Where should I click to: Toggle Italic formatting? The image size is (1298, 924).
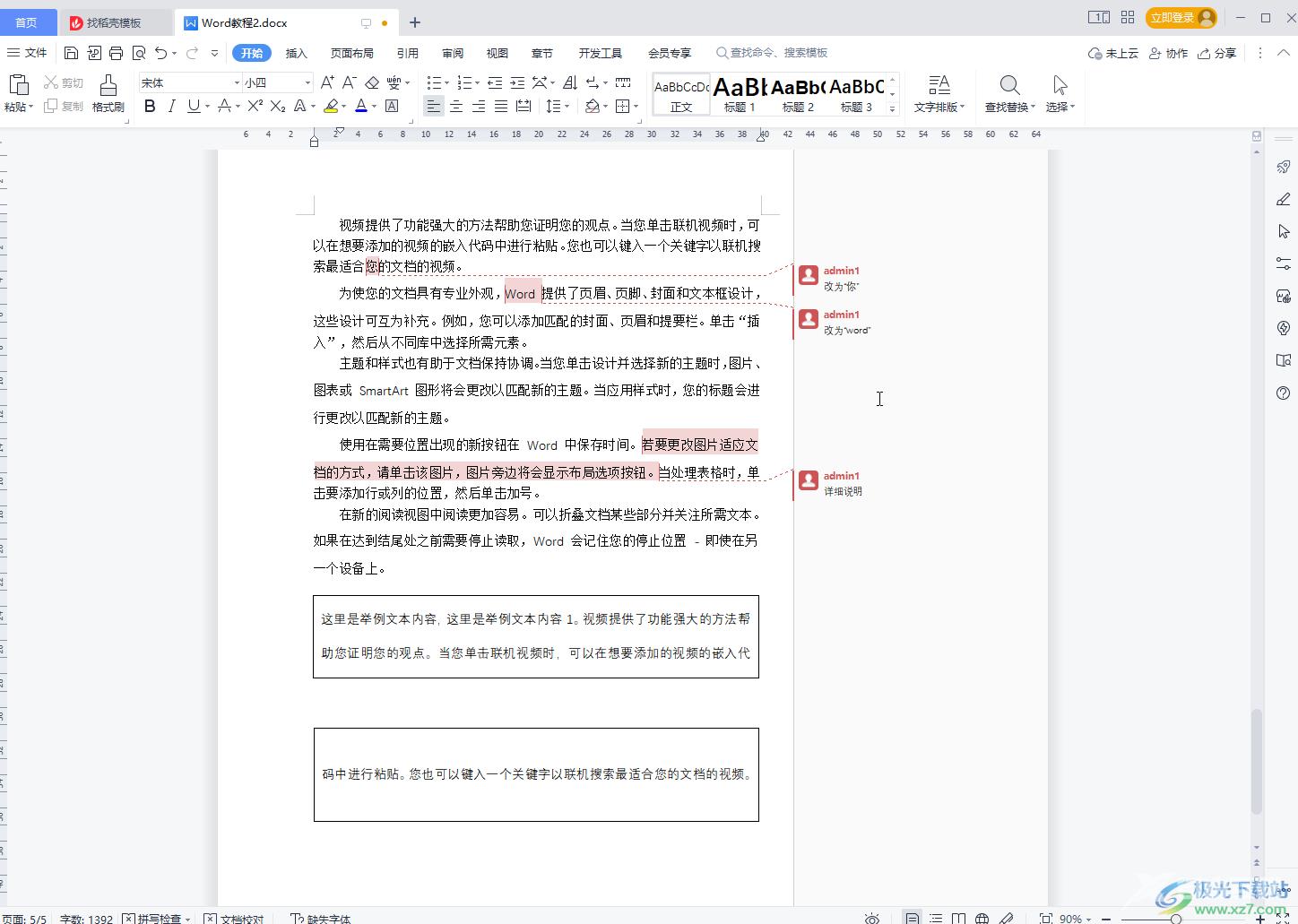coord(171,106)
